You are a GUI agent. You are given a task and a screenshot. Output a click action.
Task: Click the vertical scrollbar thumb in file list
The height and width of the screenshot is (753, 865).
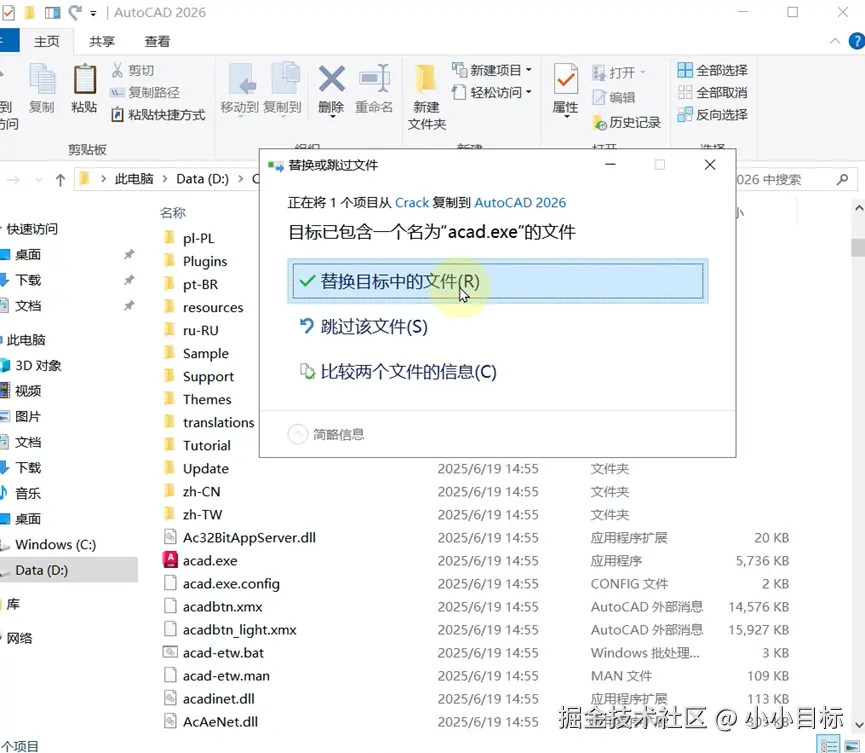tap(858, 247)
